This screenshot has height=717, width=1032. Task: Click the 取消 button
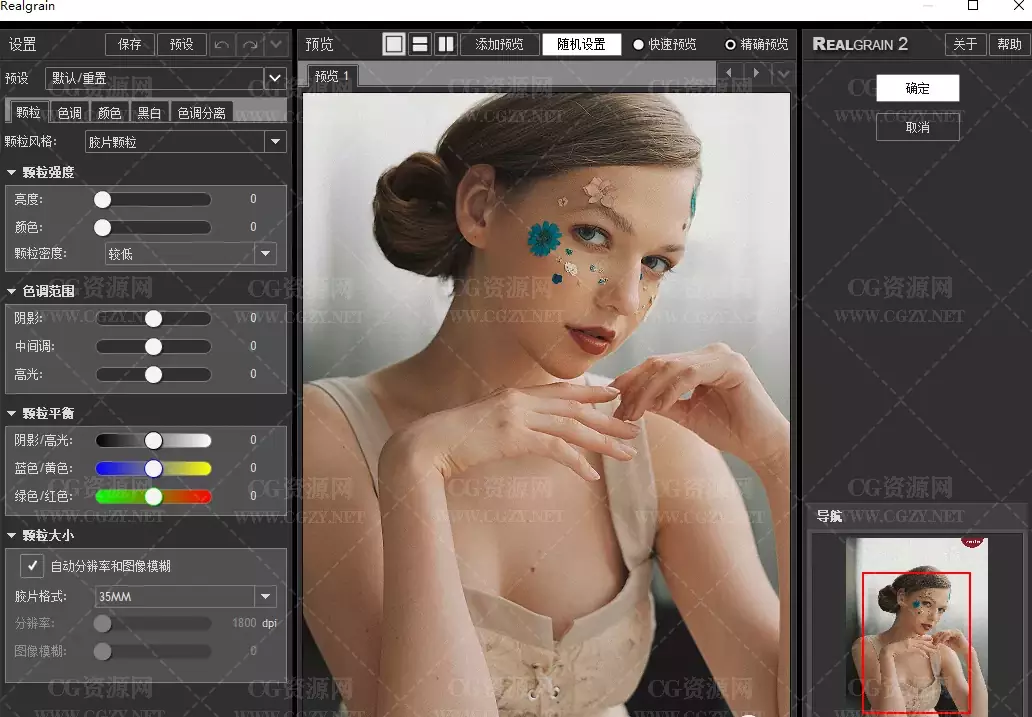917,127
